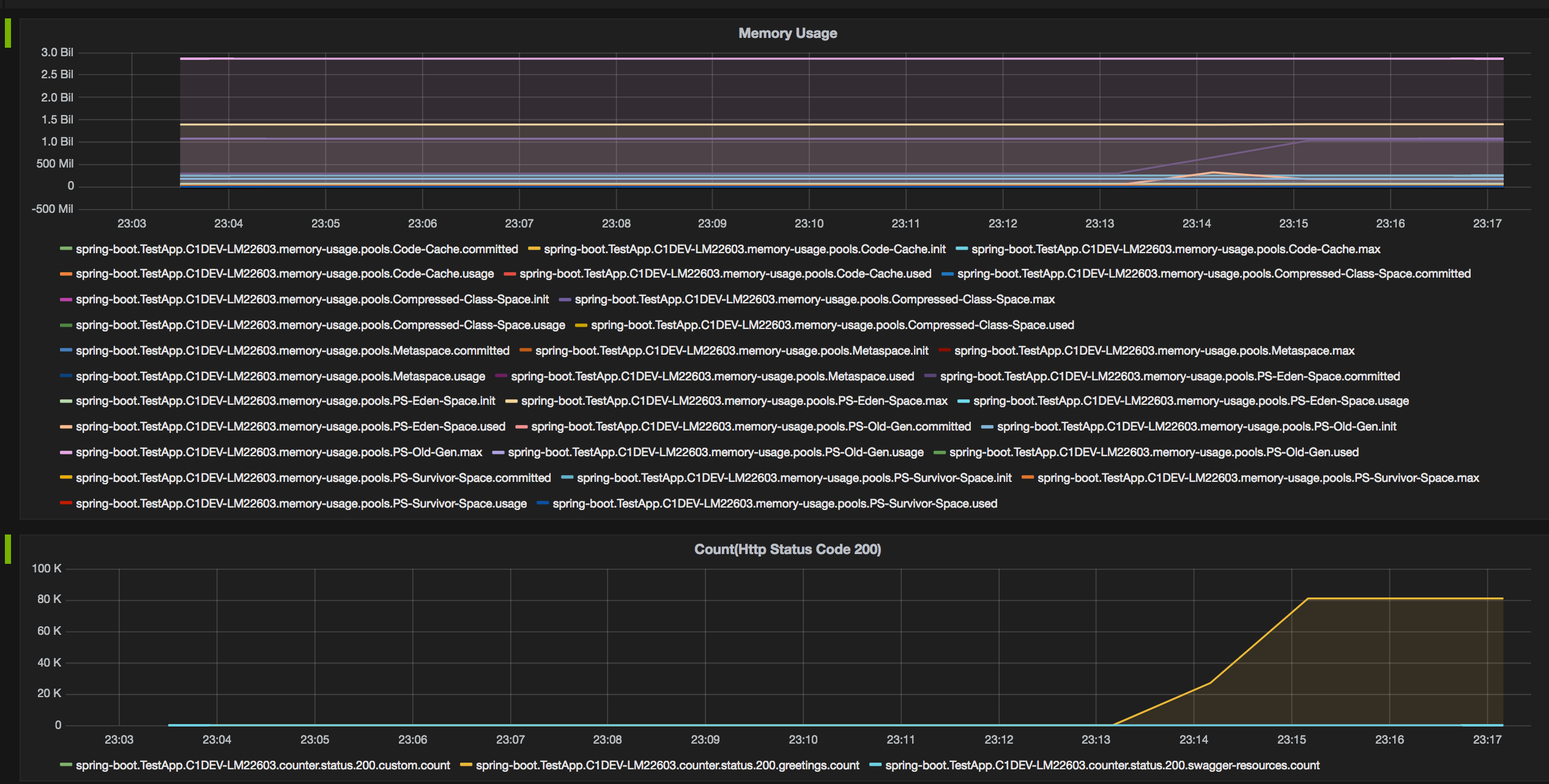The image size is (1549, 784).
Task: Click the counter.status.200.custom.count legend color line
Action: coord(66,765)
